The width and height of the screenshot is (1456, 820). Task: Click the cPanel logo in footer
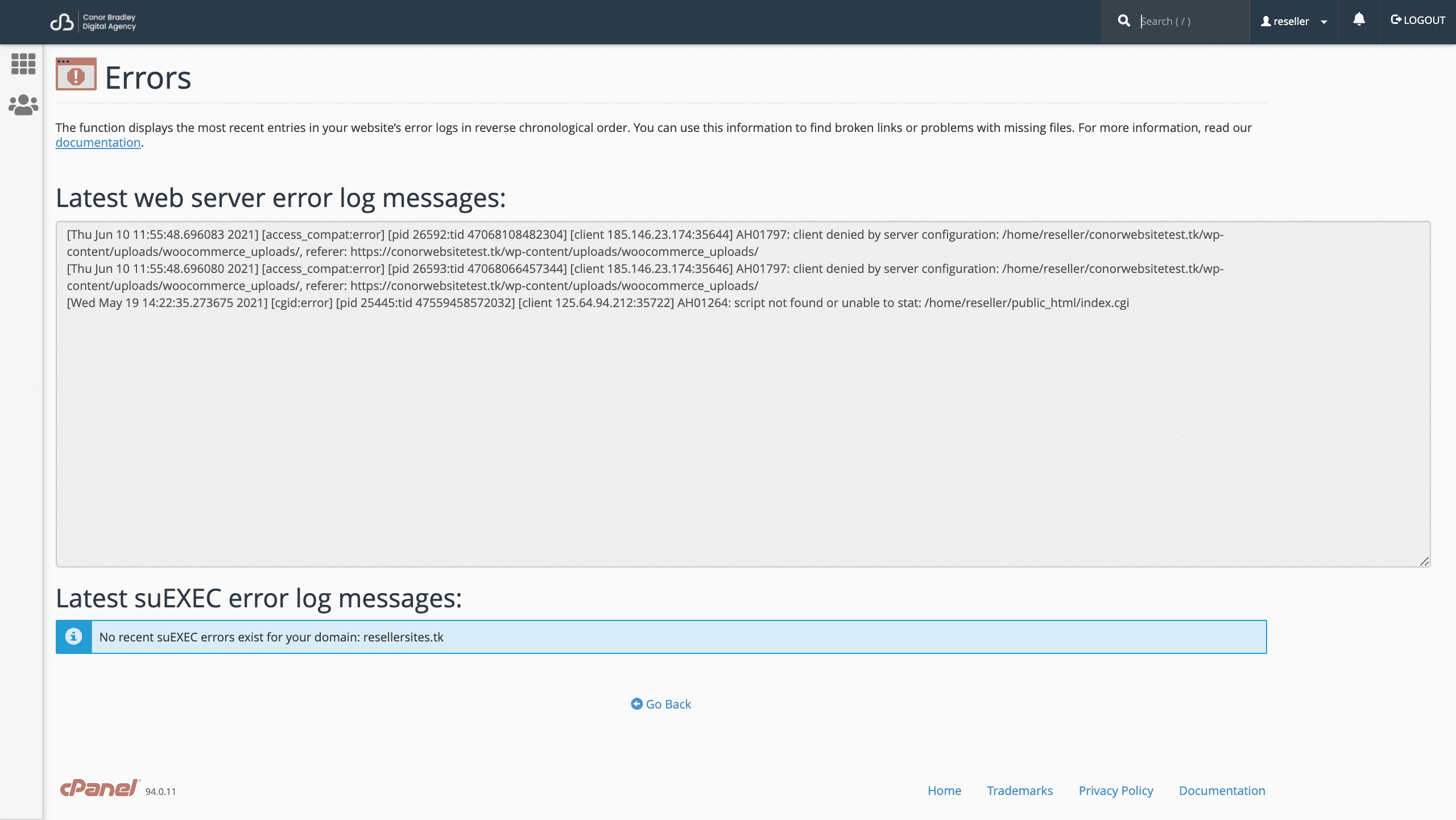pyautogui.click(x=100, y=788)
